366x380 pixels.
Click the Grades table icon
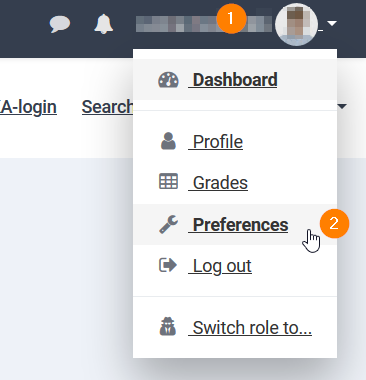pos(168,182)
